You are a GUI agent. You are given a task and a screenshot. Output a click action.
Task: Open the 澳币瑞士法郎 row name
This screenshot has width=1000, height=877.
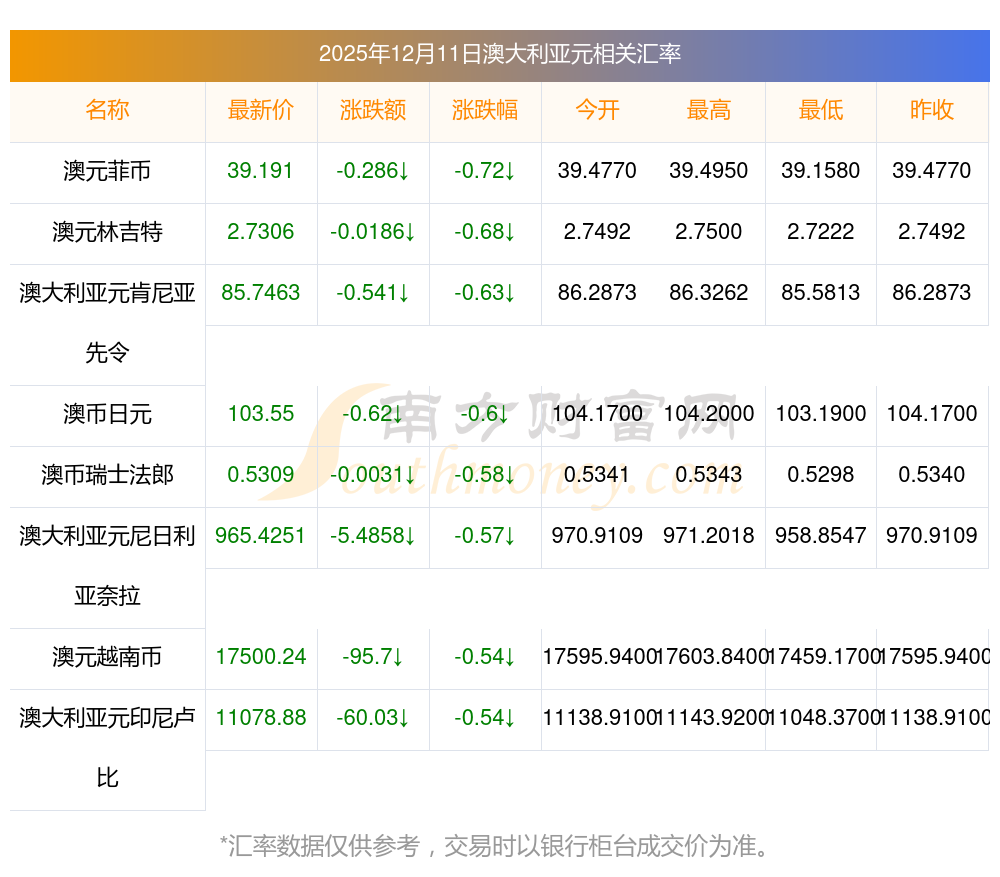(x=107, y=475)
